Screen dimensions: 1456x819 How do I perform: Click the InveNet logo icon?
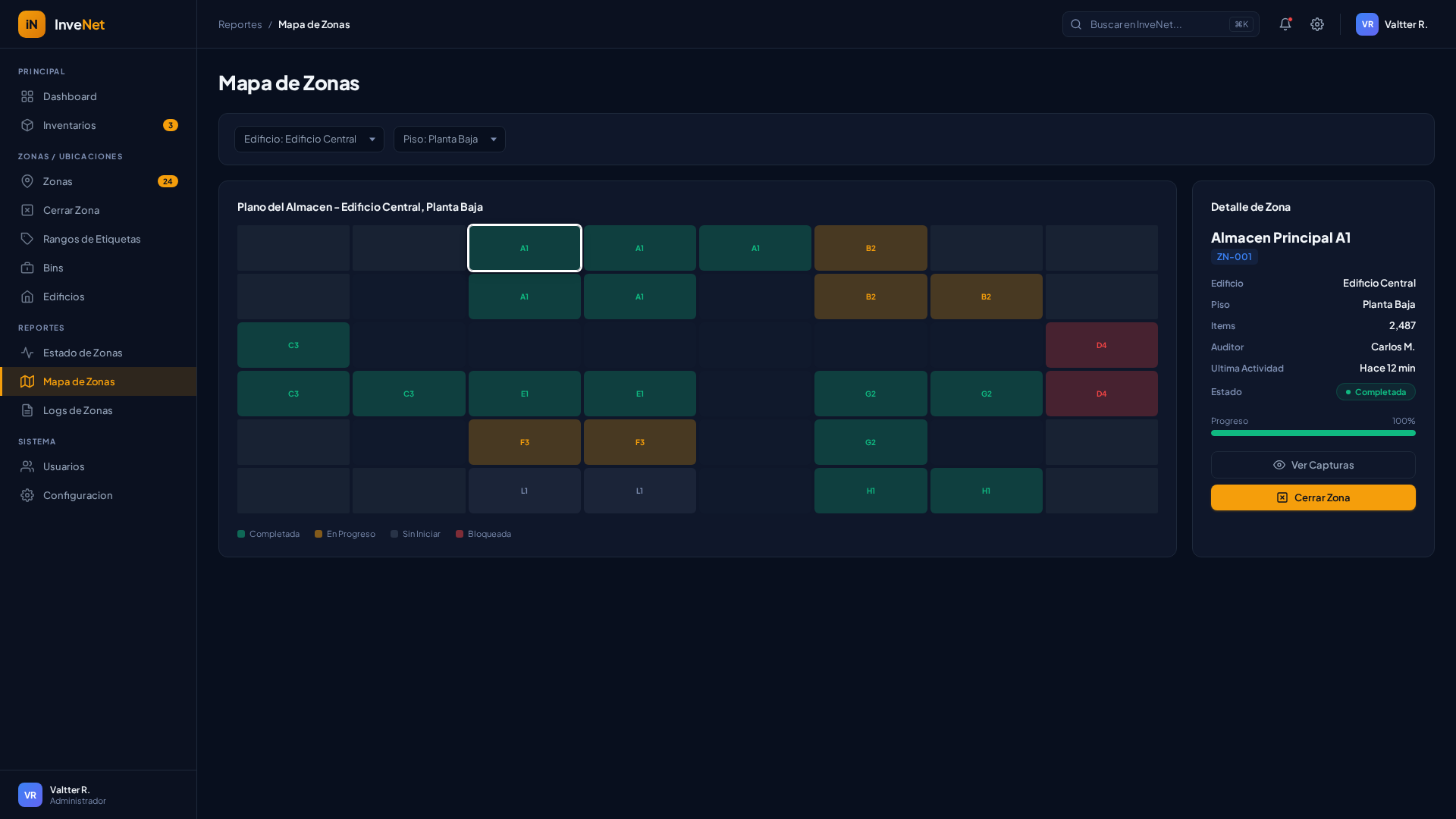(32, 24)
